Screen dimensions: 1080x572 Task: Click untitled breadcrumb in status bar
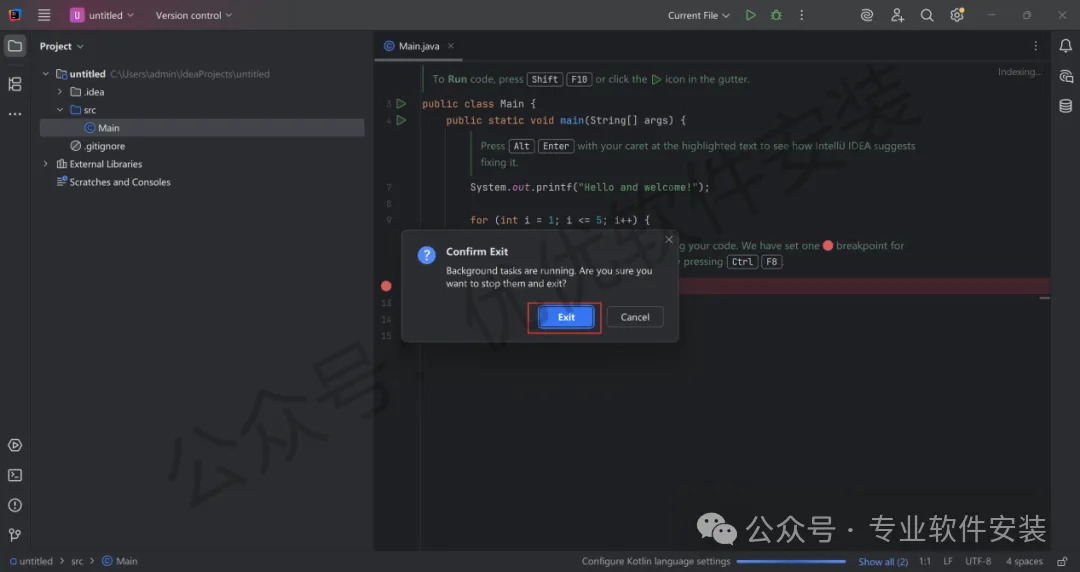coord(31,561)
